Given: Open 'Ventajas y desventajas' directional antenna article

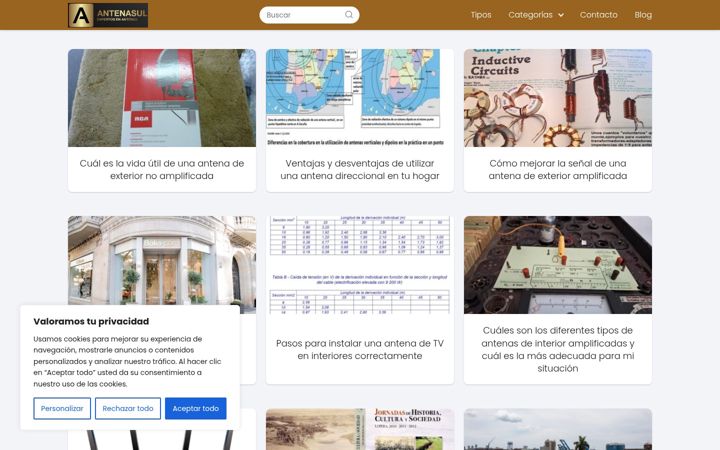Looking at the screenshot, I should (x=360, y=169).
